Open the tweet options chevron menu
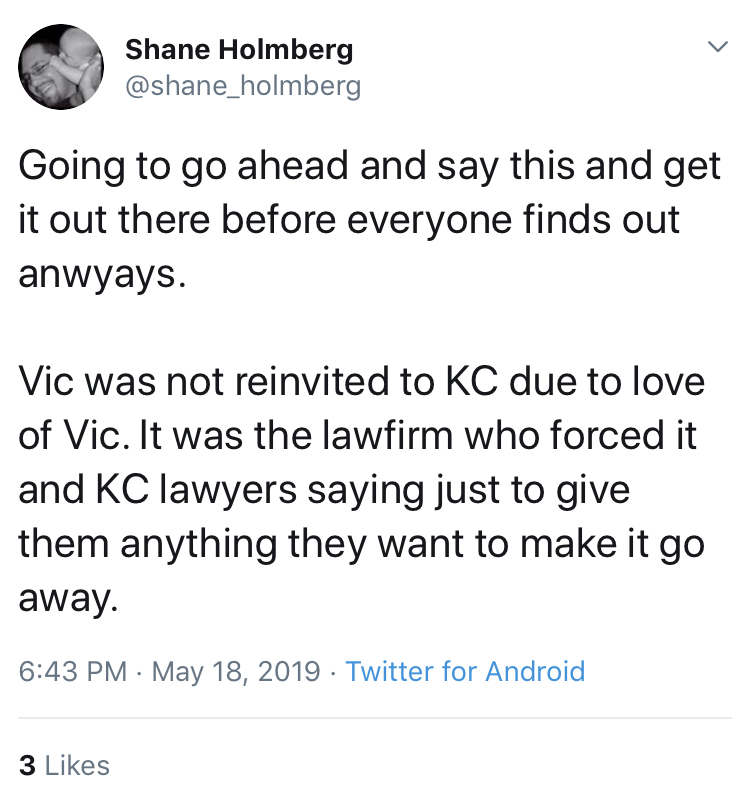This screenshot has width=750, height=798. click(x=718, y=47)
